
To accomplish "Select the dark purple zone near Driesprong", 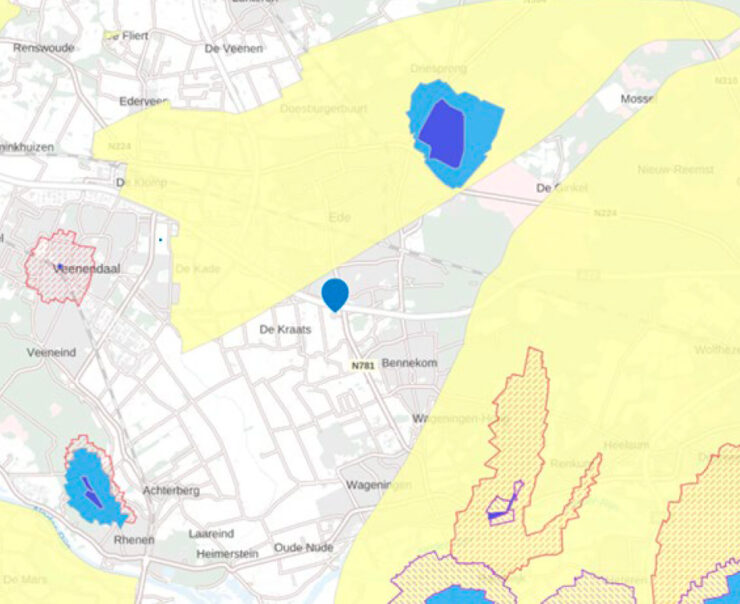I will point(443,134).
